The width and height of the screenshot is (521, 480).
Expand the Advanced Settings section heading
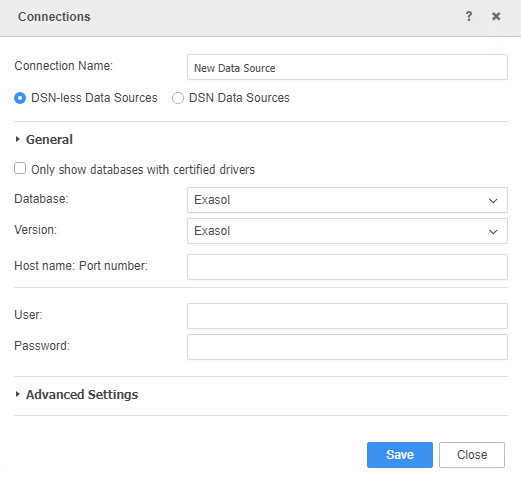(x=82, y=394)
